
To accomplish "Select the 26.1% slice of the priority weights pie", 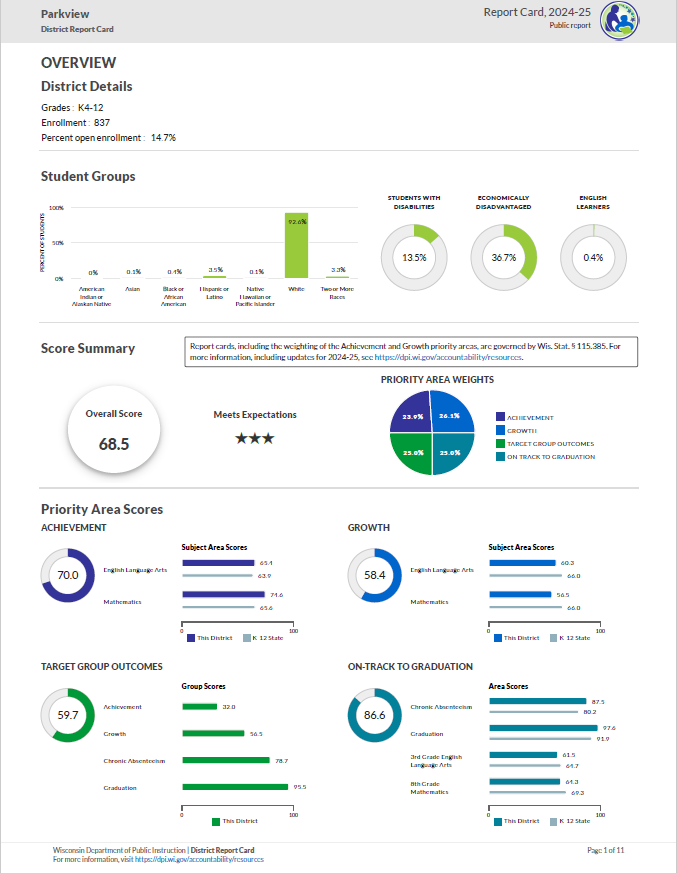I will click(x=452, y=413).
